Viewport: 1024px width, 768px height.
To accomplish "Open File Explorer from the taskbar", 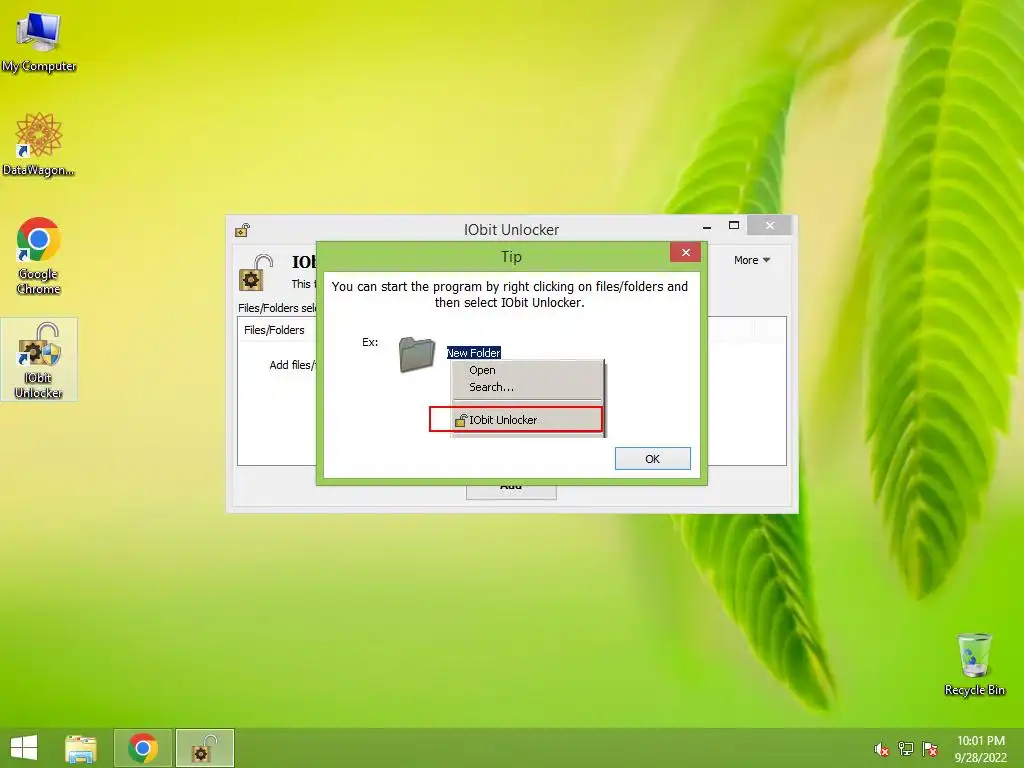I will (x=81, y=748).
